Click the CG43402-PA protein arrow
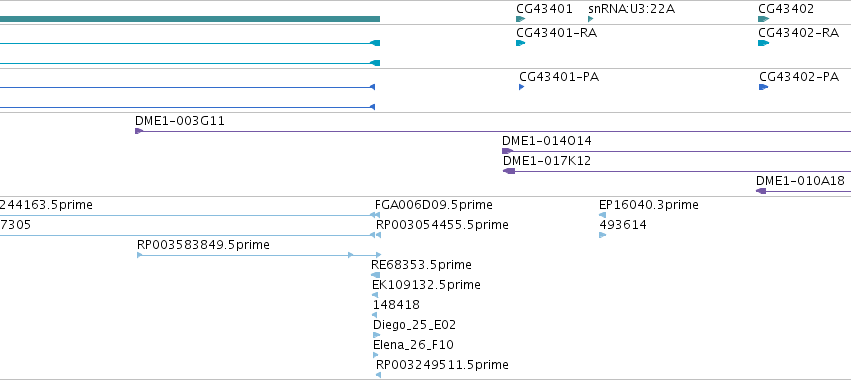 tap(764, 87)
